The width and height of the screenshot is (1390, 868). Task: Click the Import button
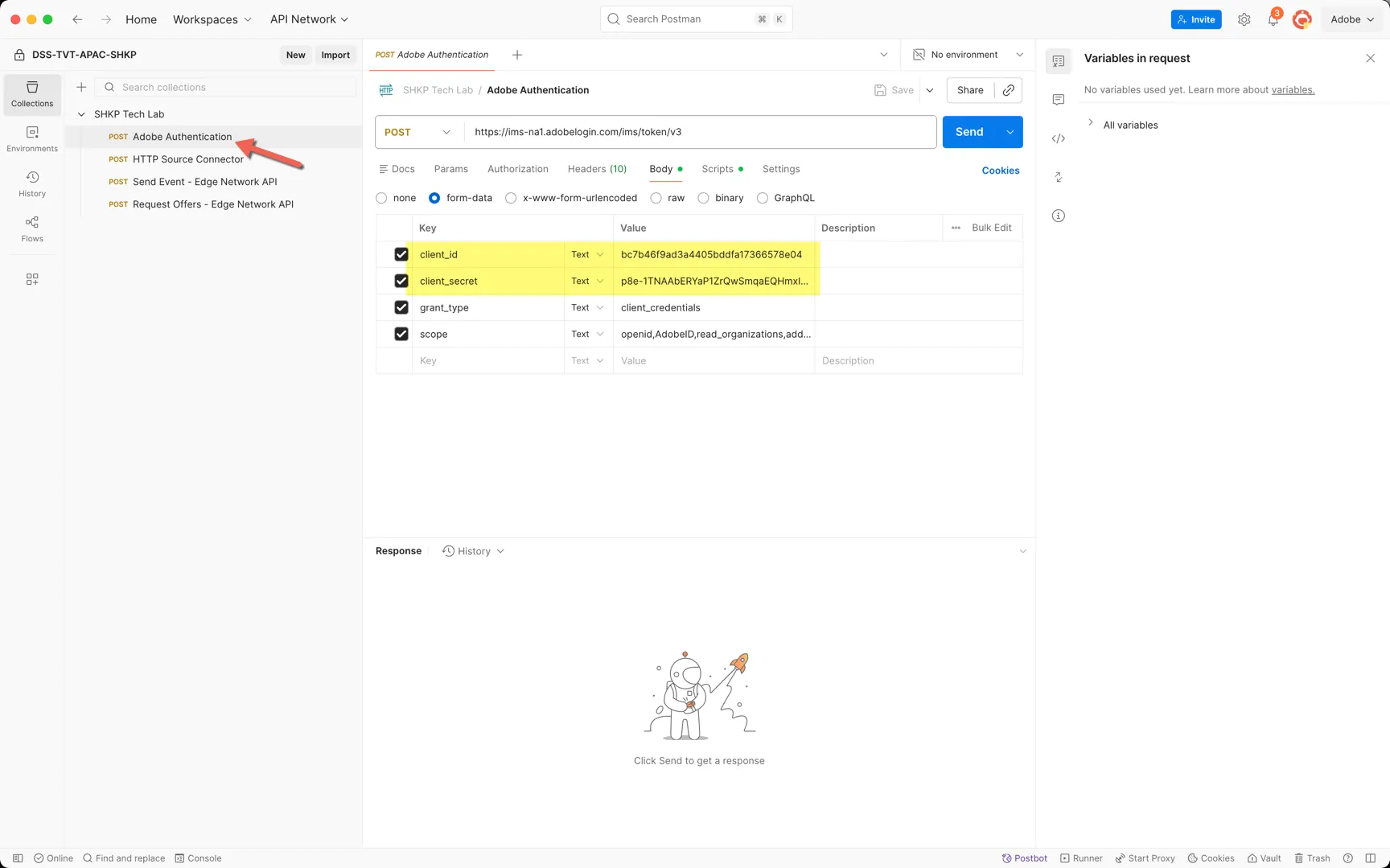[x=335, y=55]
